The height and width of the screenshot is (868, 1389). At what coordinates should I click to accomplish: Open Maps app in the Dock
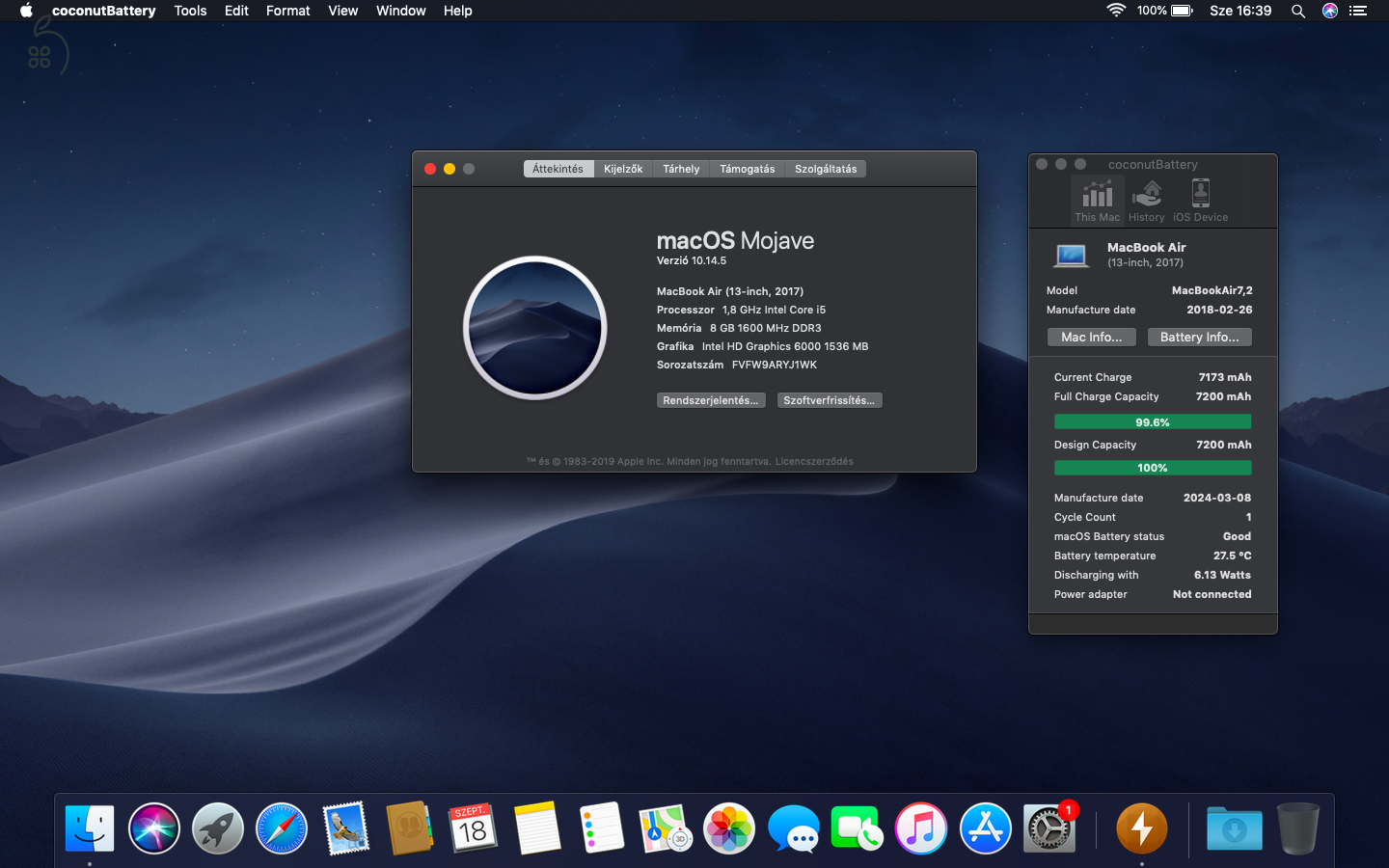666,828
